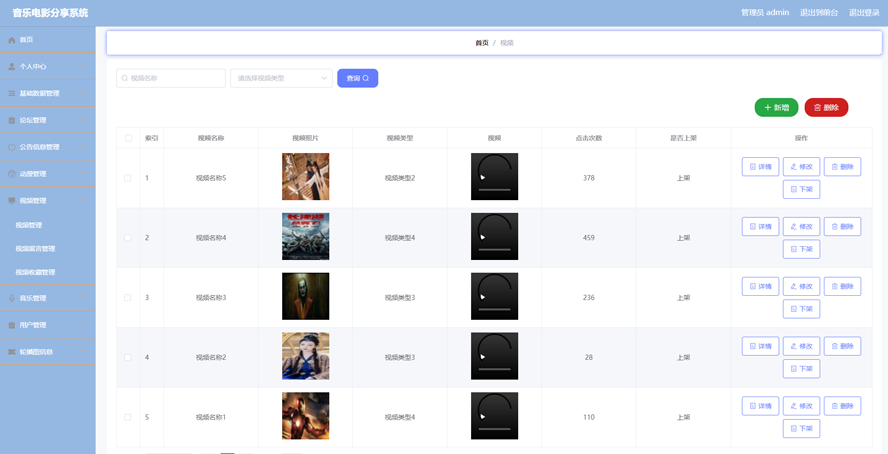888x454 pixels.
Task: Expand 论坛管理 using its chevron
Action: click(x=84, y=121)
